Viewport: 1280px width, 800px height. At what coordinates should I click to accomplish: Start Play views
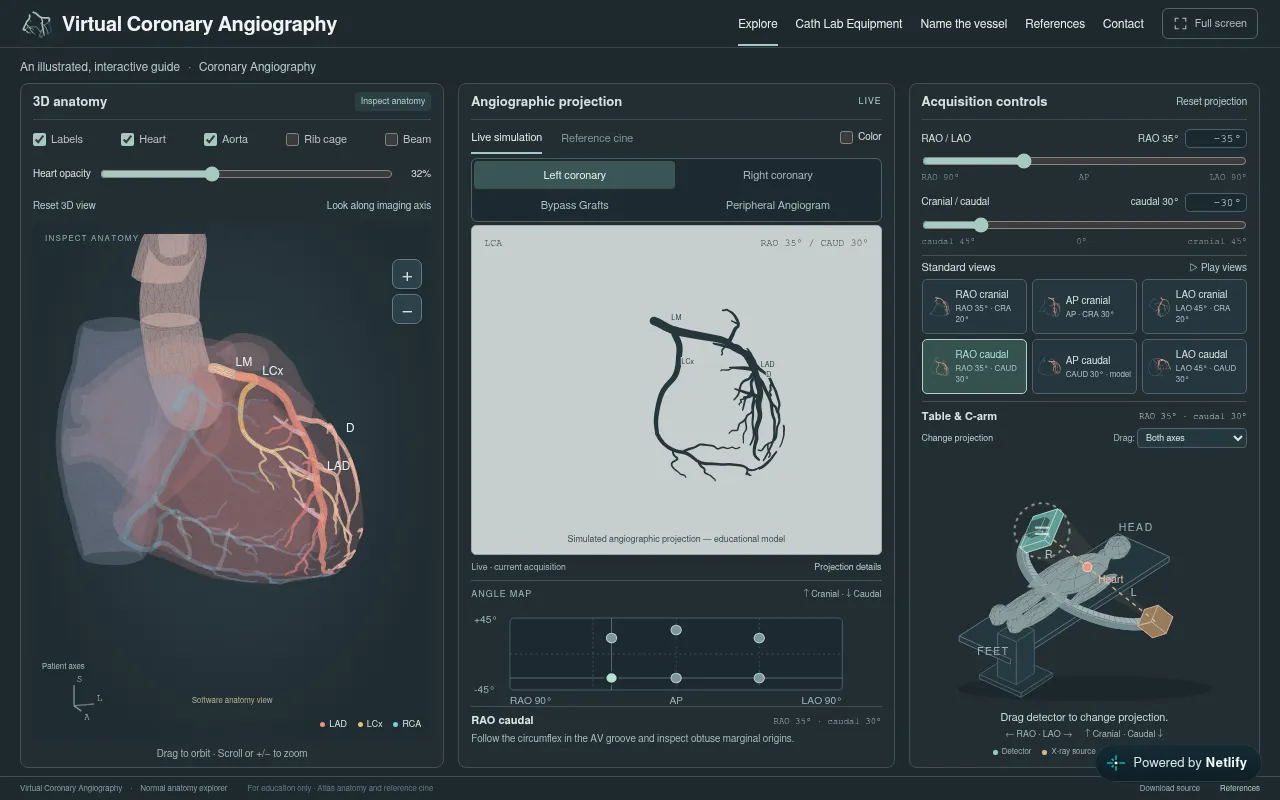click(1218, 267)
